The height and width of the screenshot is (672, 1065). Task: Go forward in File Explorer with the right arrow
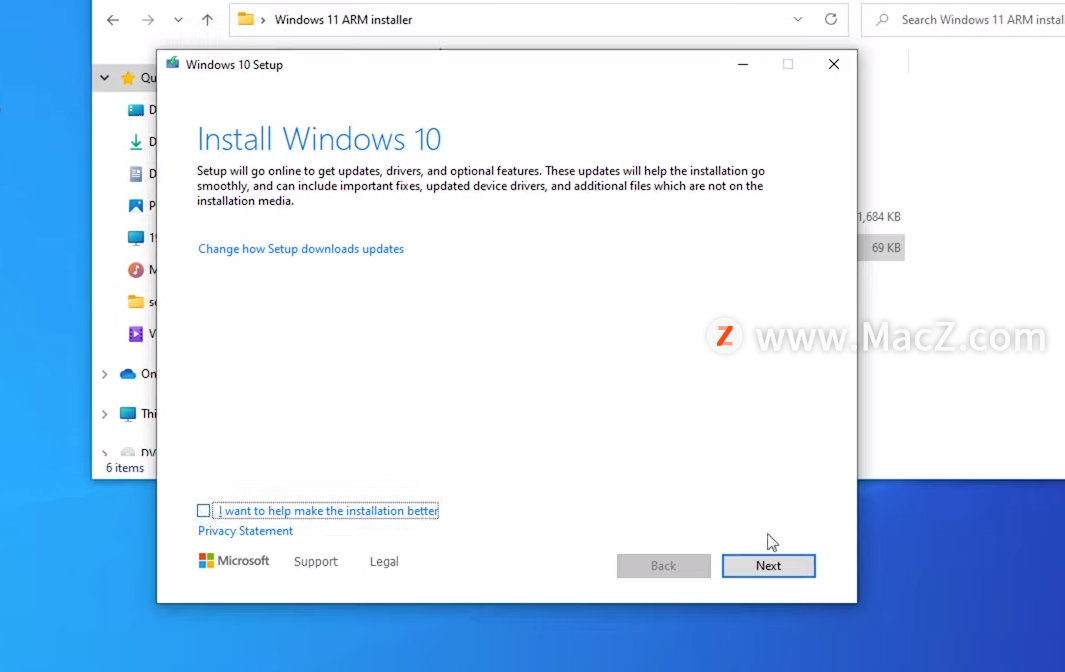147,20
